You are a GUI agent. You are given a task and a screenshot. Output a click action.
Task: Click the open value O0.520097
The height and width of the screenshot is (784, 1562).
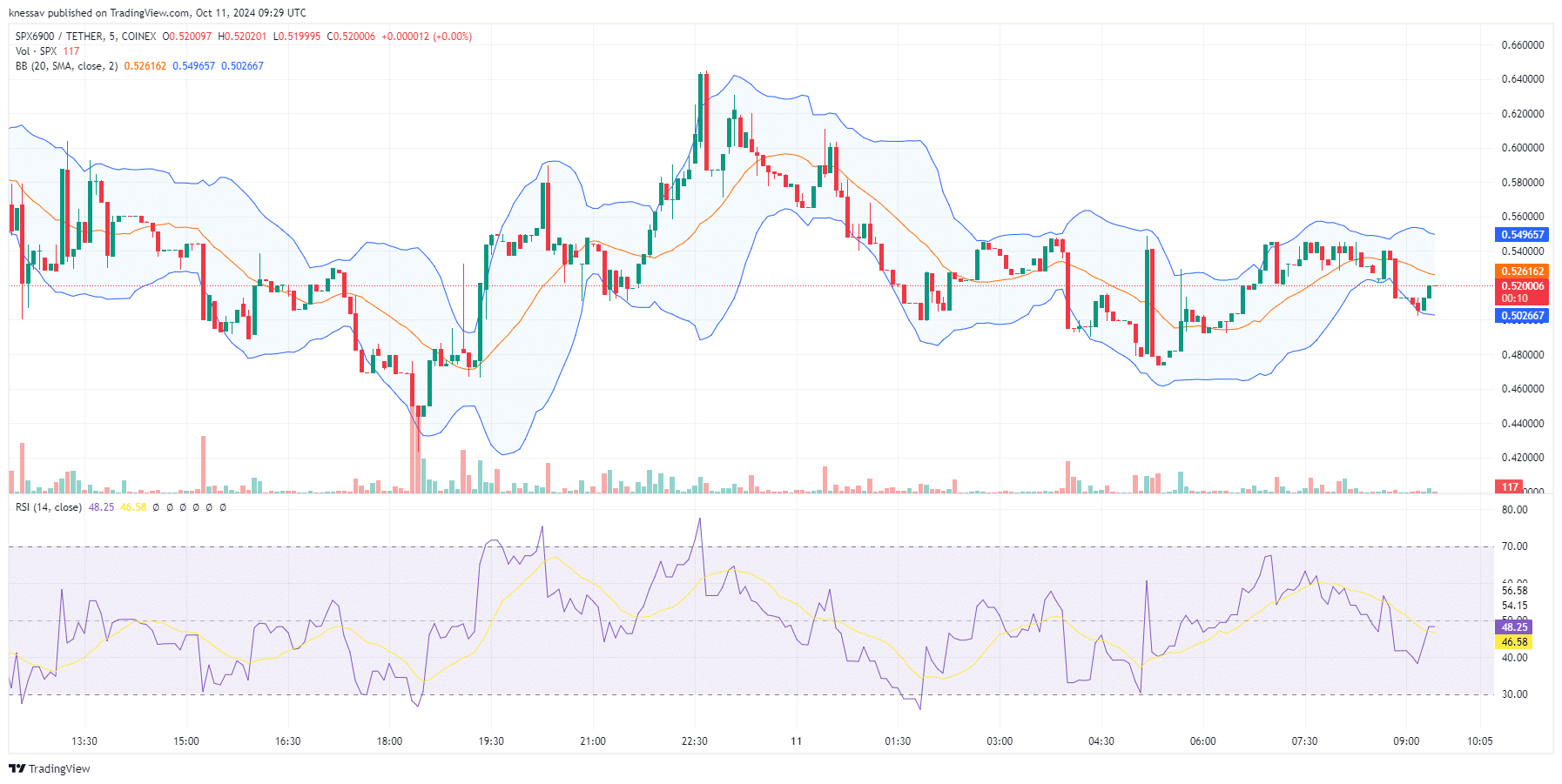coord(186,37)
